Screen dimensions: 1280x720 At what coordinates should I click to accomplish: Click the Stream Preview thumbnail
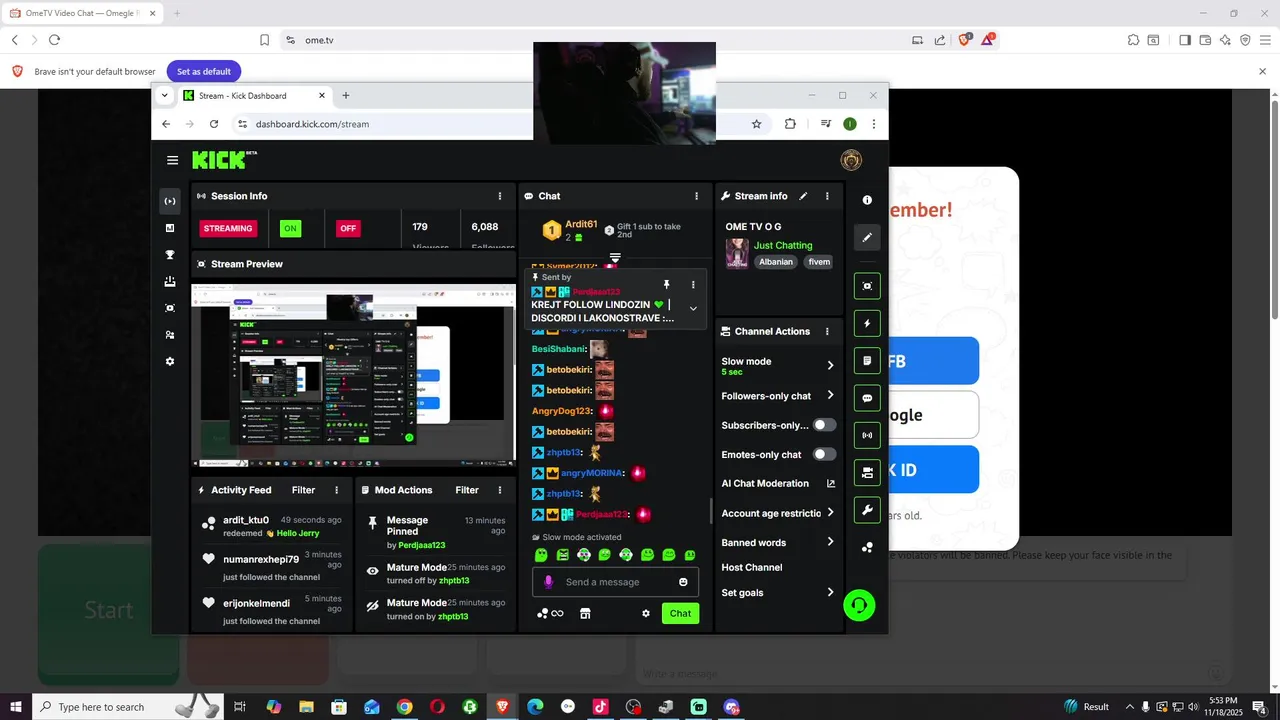353,376
